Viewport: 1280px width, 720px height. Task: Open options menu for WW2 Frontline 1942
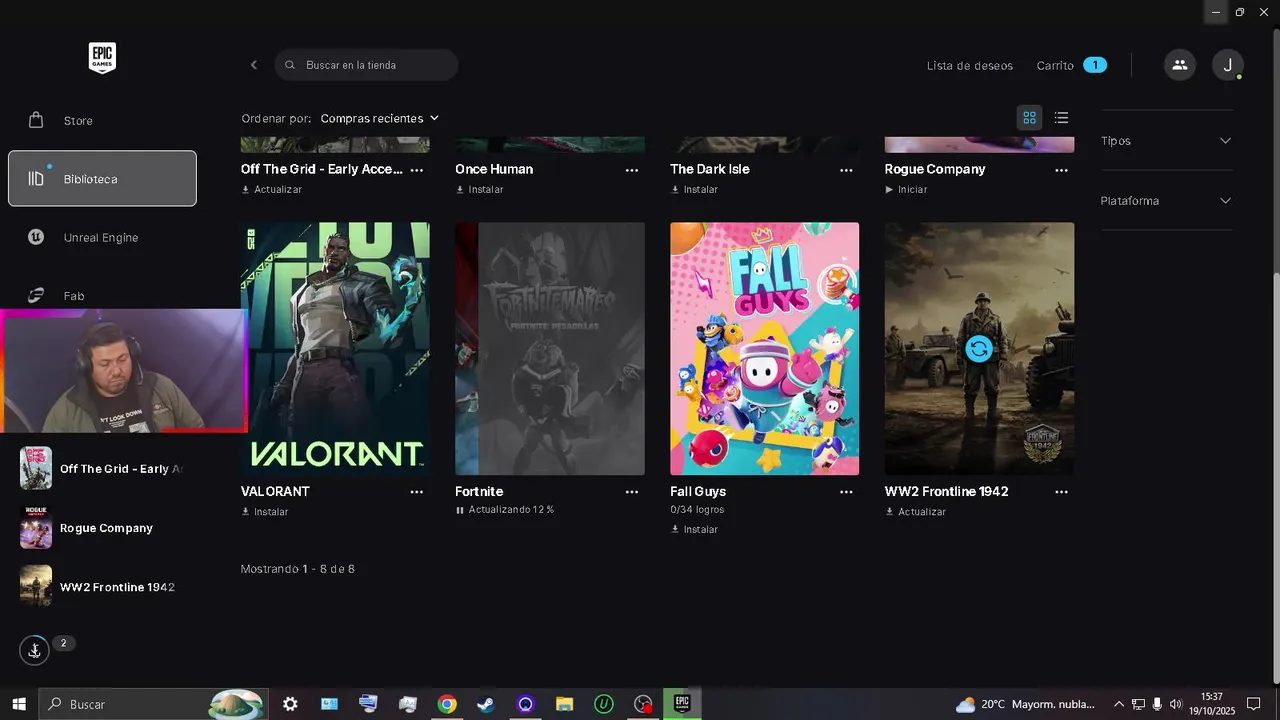1062,492
